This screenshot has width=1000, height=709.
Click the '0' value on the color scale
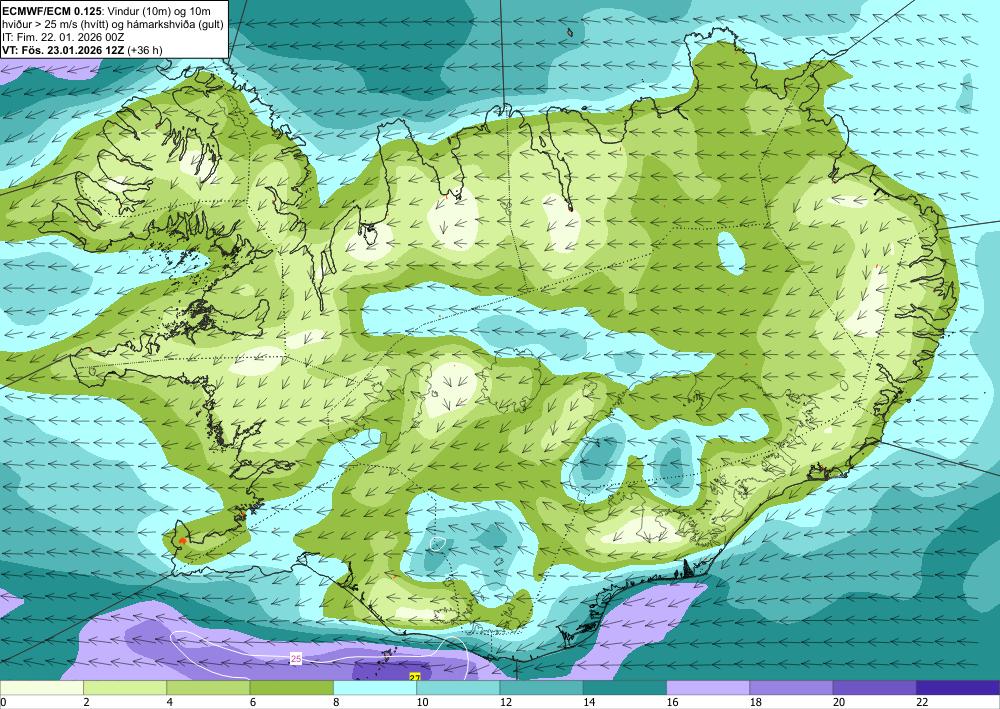pos(3,702)
